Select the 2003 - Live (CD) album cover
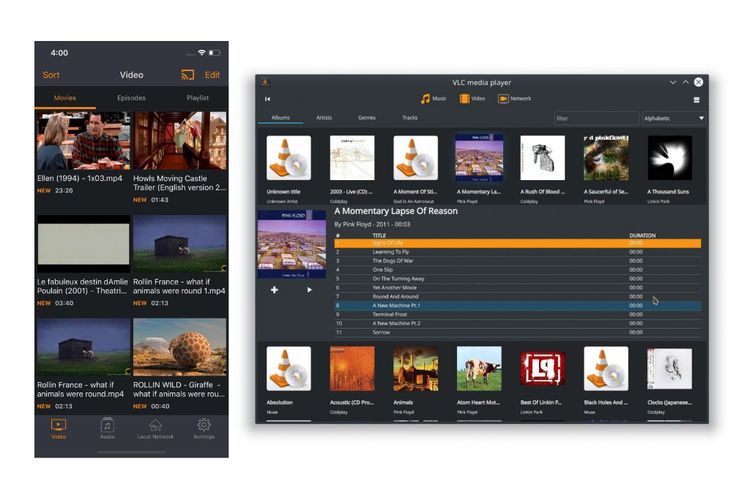The width and height of the screenshot is (750, 500). [352, 158]
